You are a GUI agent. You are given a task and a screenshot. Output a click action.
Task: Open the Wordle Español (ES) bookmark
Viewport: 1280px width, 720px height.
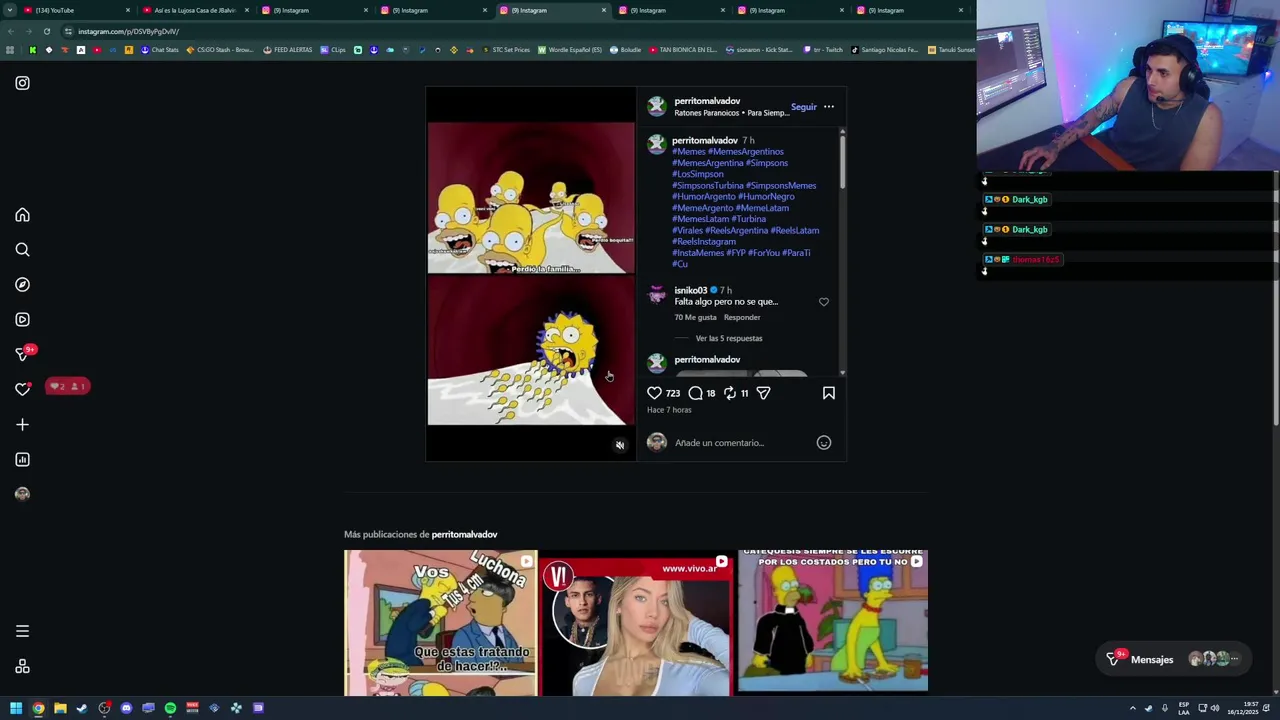coord(570,50)
